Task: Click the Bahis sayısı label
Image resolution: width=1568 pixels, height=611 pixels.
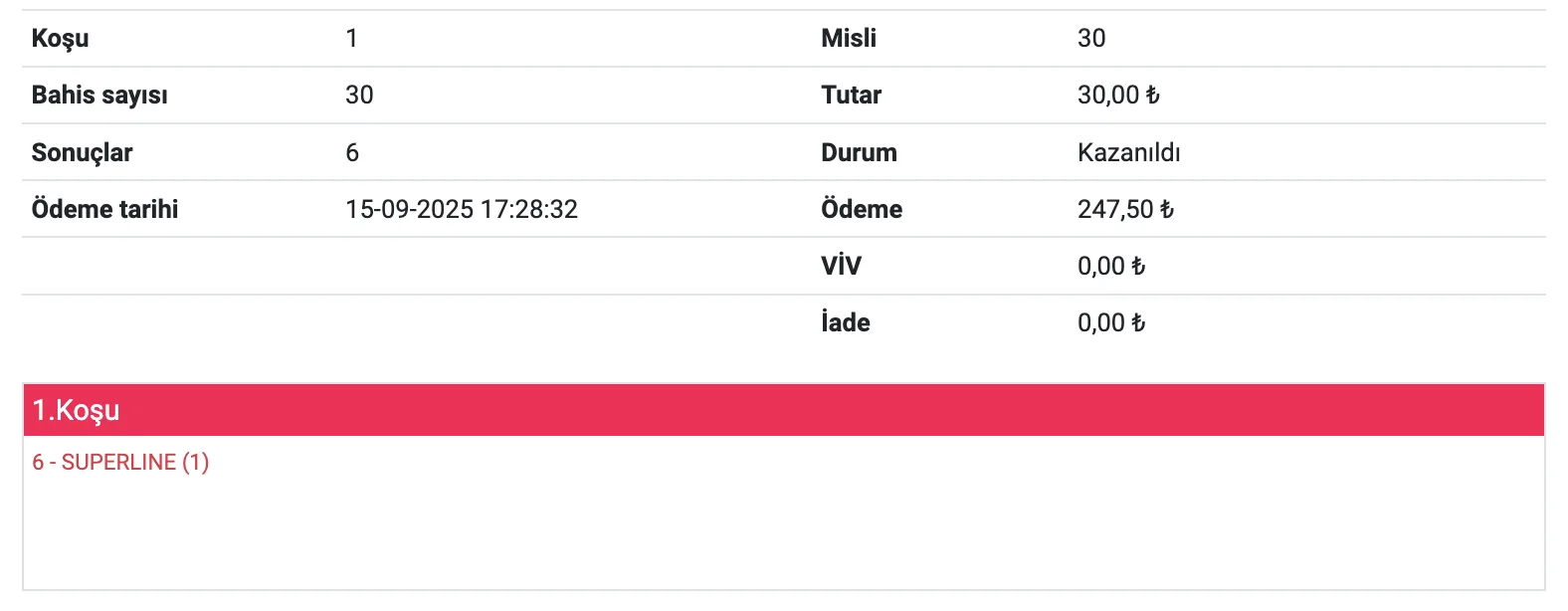Action: (99, 95)
